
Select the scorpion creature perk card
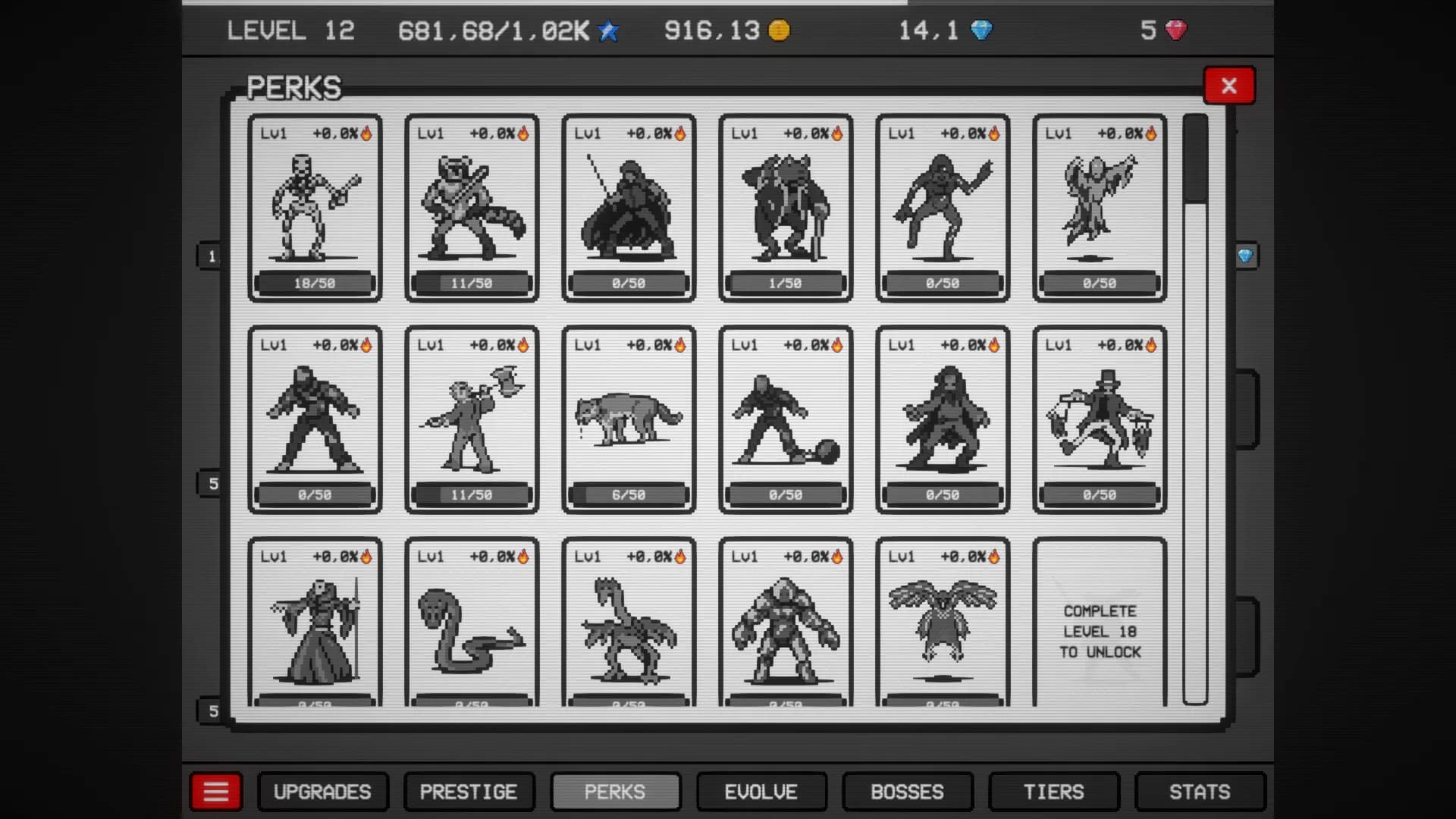pyautogui.click(x=629, y=623)
